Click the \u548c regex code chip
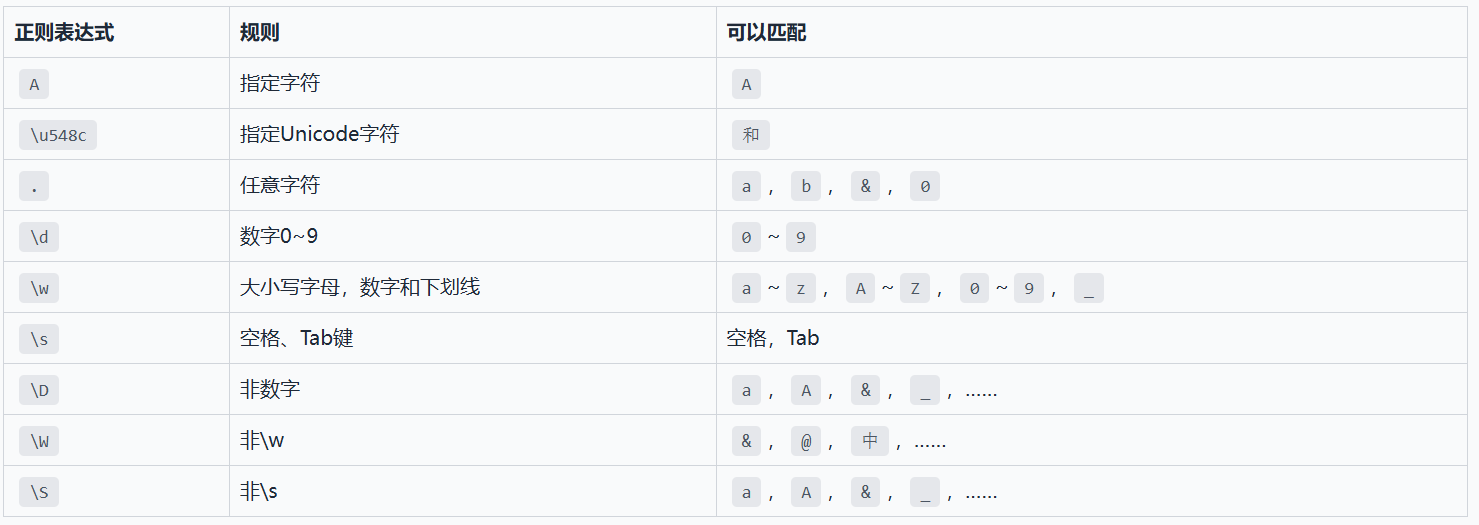 pyautogui.click(x=58, y=135)
